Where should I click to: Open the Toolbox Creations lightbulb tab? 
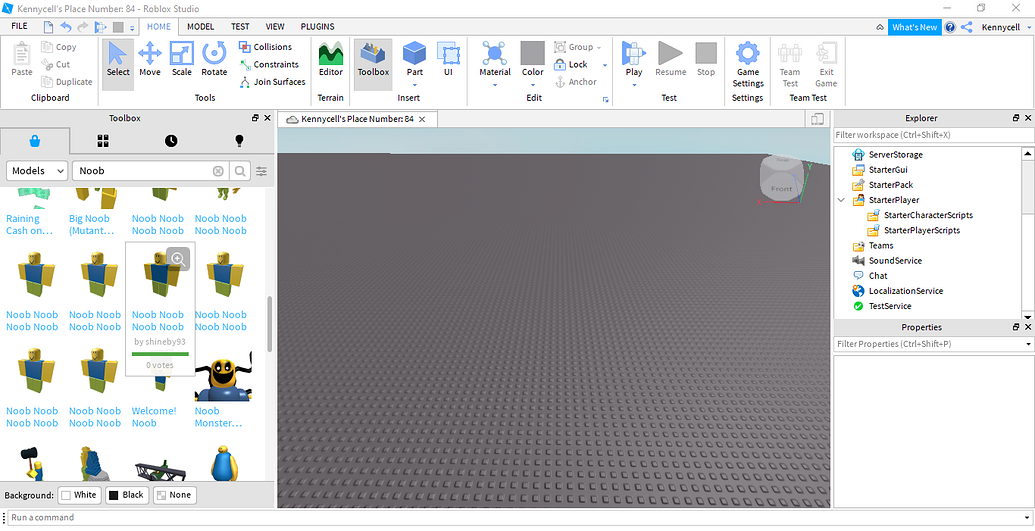[239, 141]
